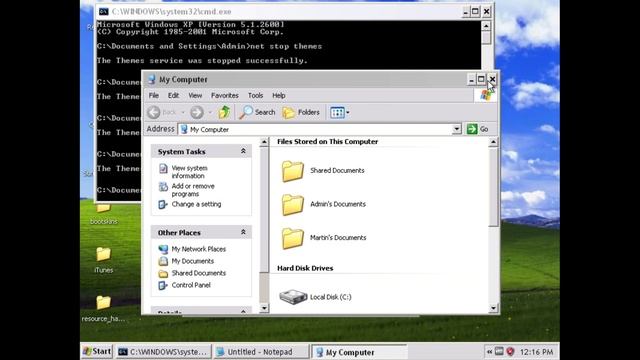Open the Favorites menu
The image size is (640, 360).
(224, 96)
